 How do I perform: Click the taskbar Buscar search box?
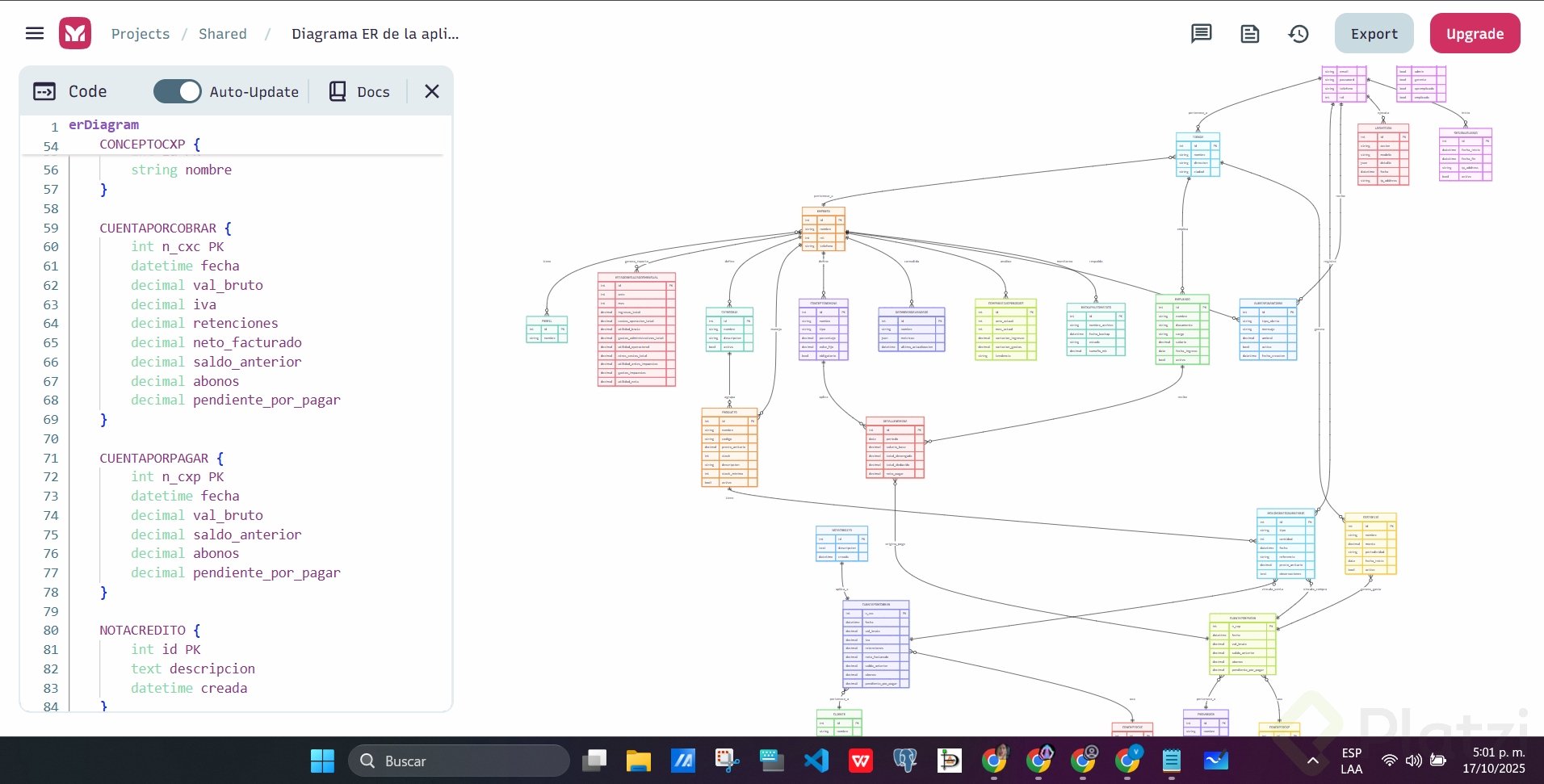point(459,761)
